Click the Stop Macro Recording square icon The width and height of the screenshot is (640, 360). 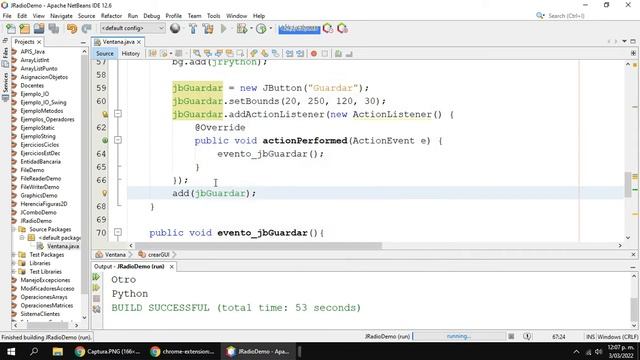coord(325,53)
